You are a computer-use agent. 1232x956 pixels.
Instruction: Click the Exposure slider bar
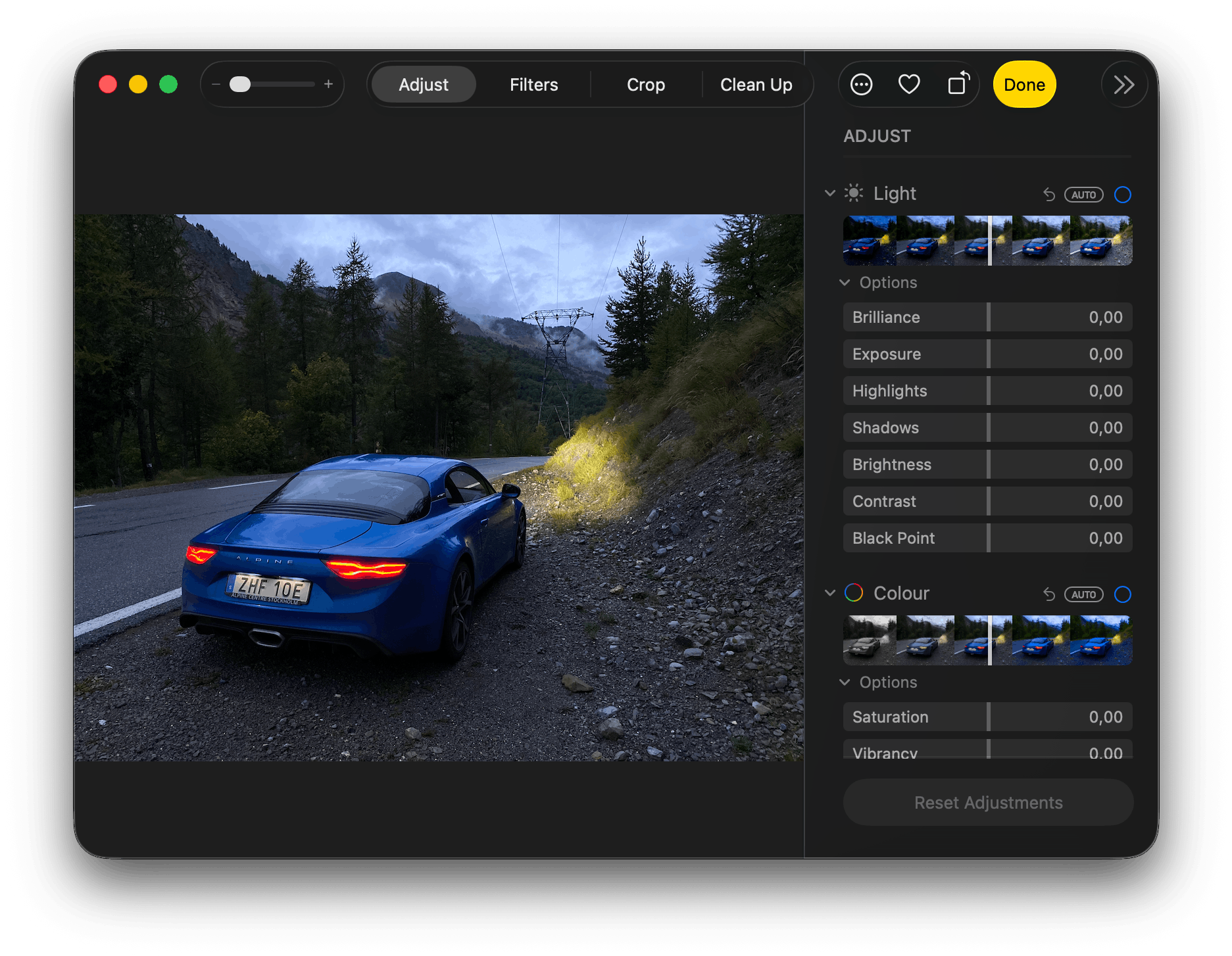coord(987,354)
